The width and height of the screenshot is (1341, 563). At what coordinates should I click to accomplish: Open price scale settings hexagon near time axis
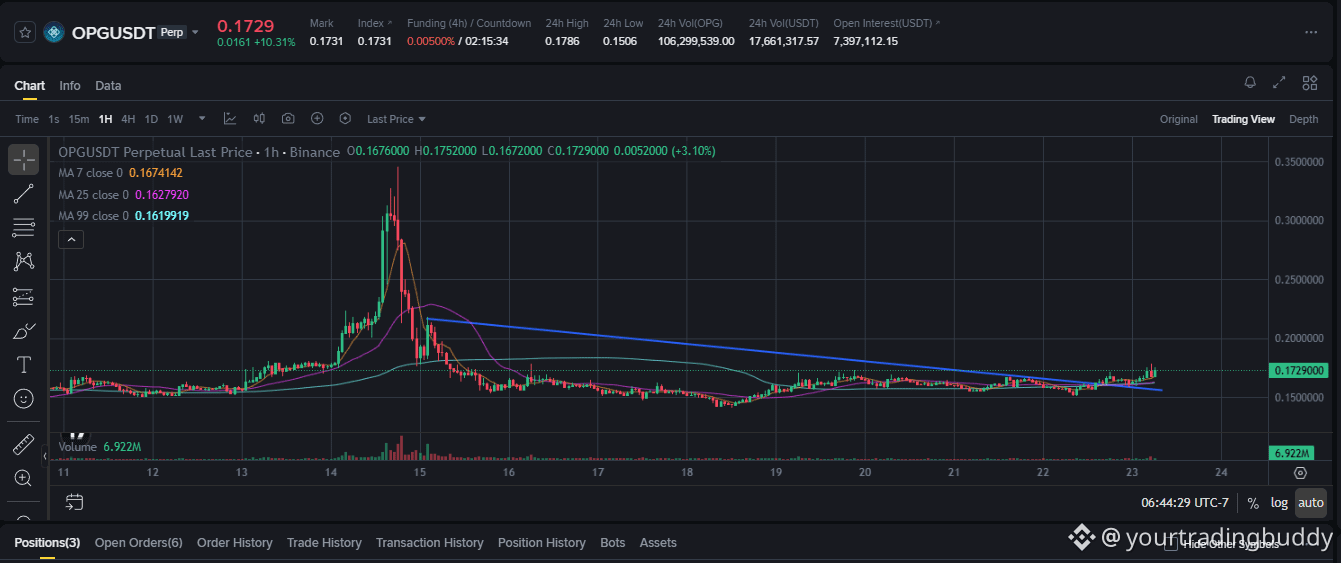pyautogui.click(x=1300, y=473)
